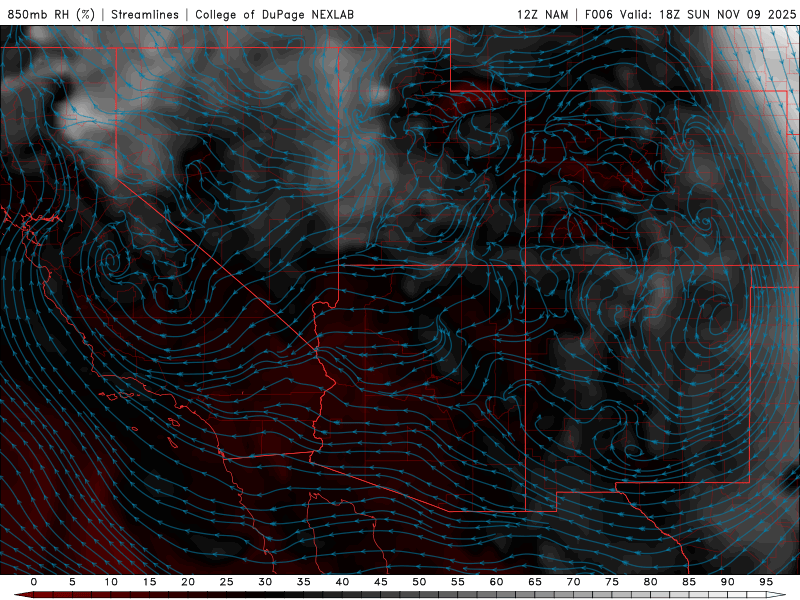Click the "75" label on the color scale
This screenshot has height=600, width=800.
[612, 582]
